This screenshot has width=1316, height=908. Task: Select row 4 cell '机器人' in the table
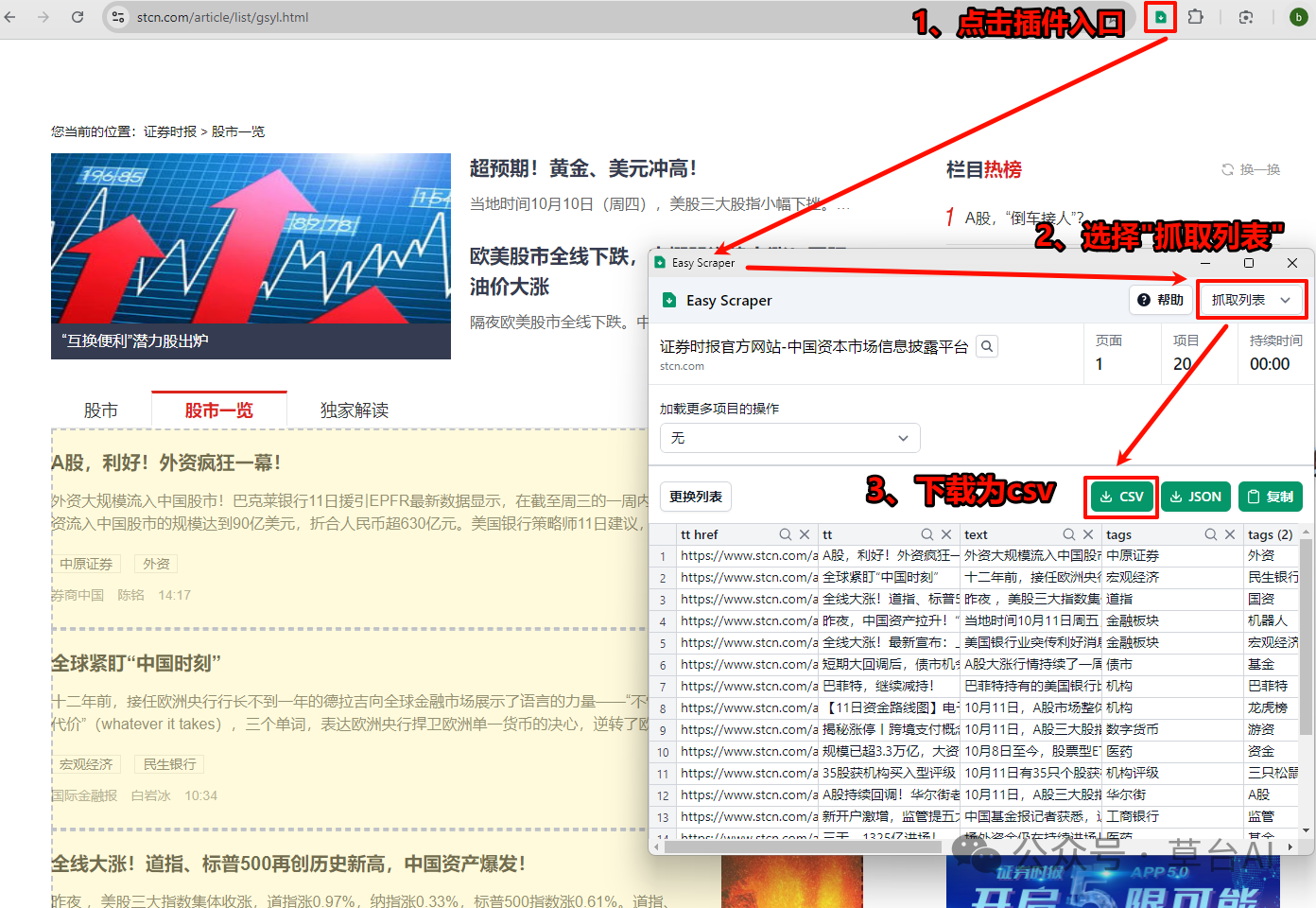pyautogui.click(x=1272, y=621)
